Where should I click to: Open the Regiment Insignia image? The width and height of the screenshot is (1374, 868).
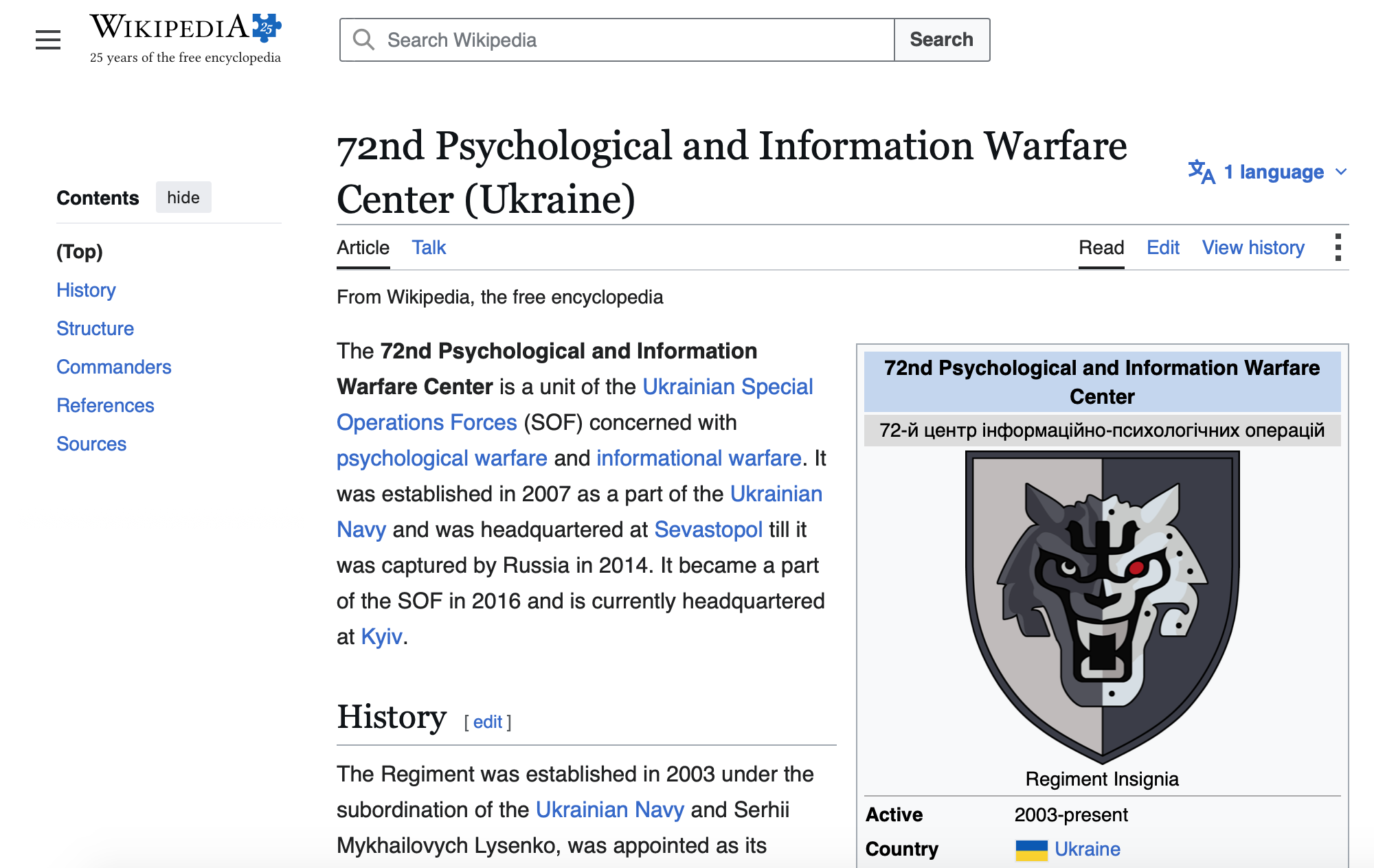pos(1102,607)
